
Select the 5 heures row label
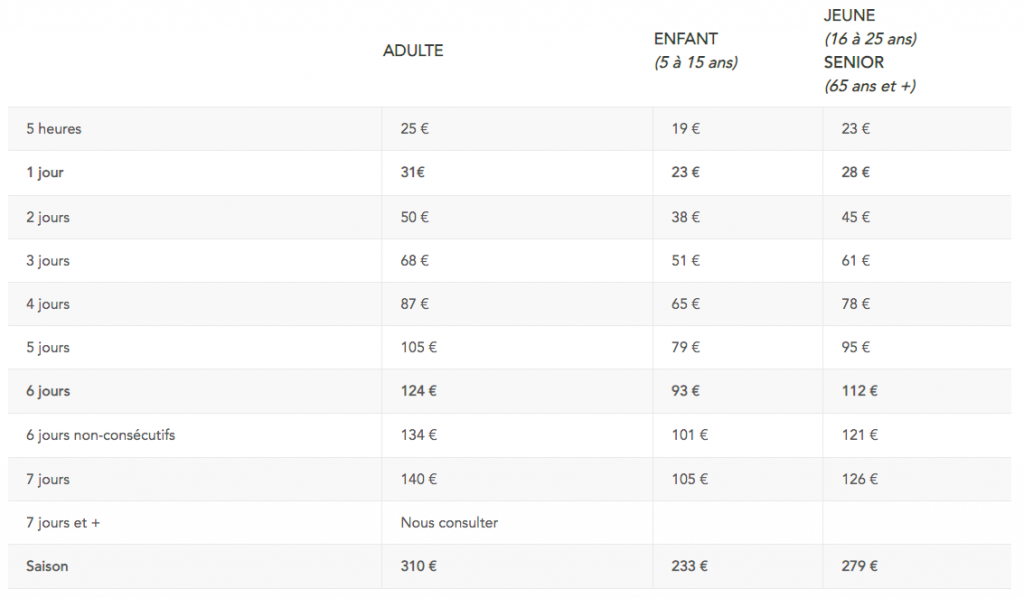tap(54, 129)
